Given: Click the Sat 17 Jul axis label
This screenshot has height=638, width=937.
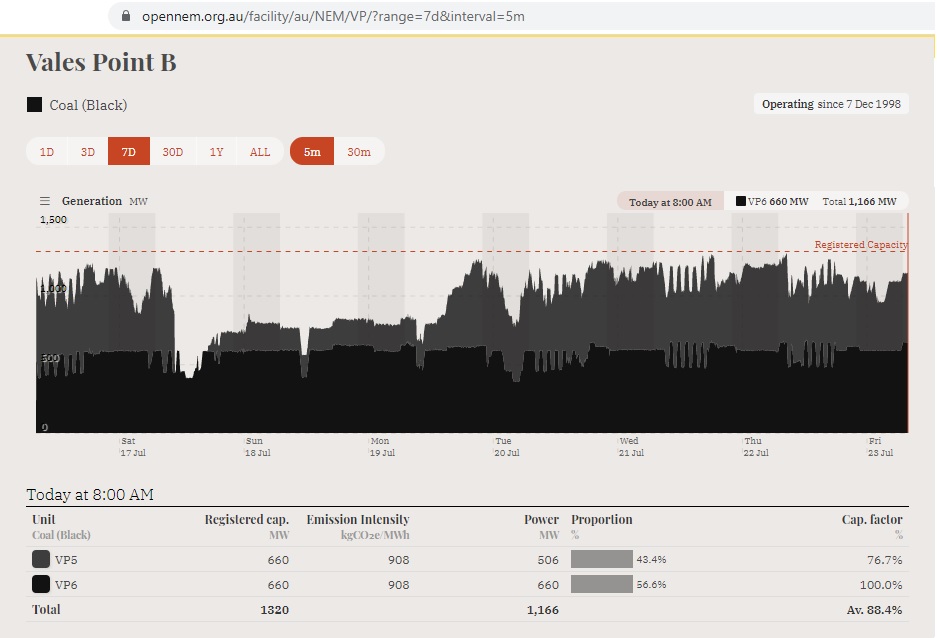Looking at the screenshot, I should (x=133, y=447).
